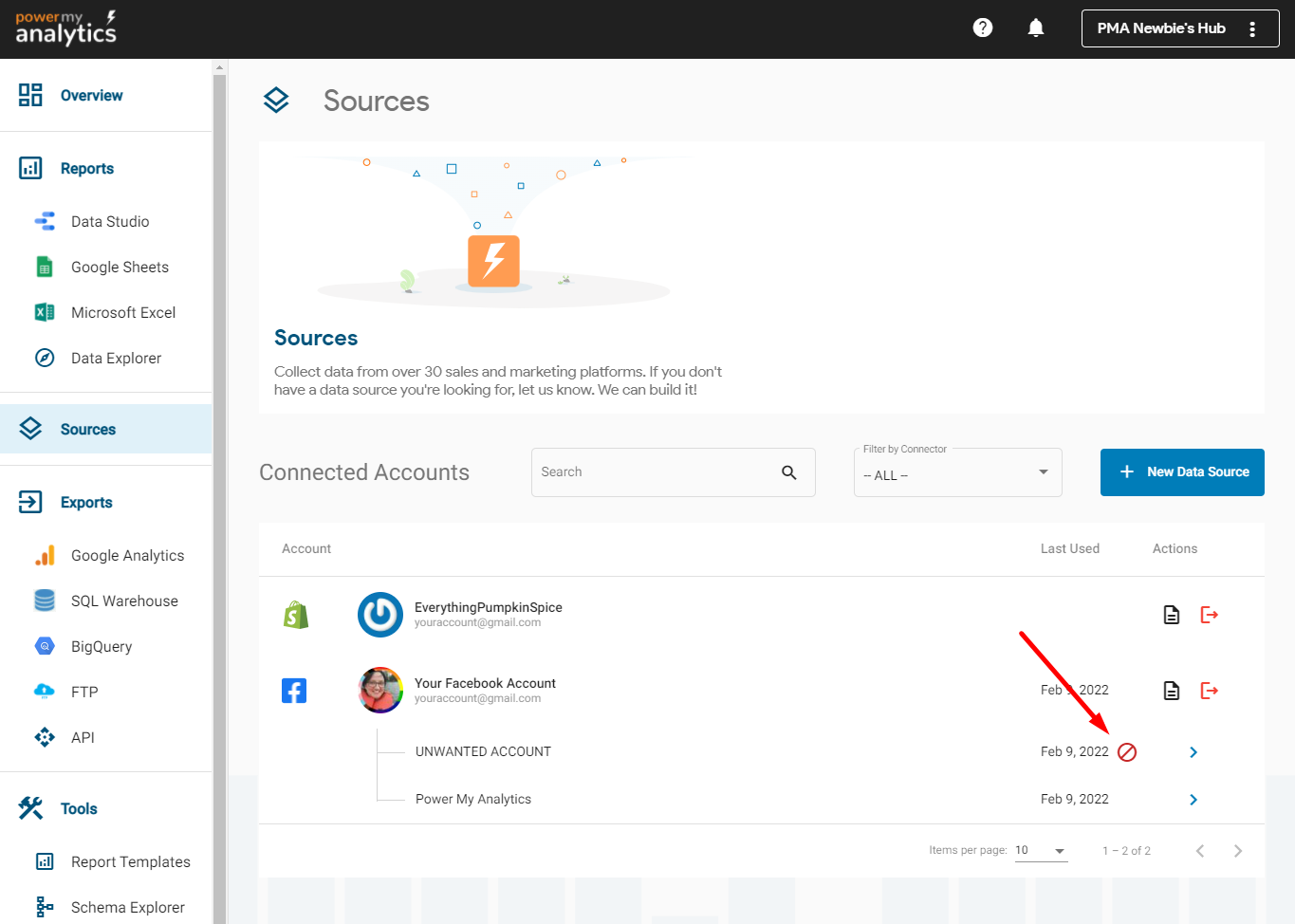Open the Filter by Connector dropdown

tap(957, 473)
